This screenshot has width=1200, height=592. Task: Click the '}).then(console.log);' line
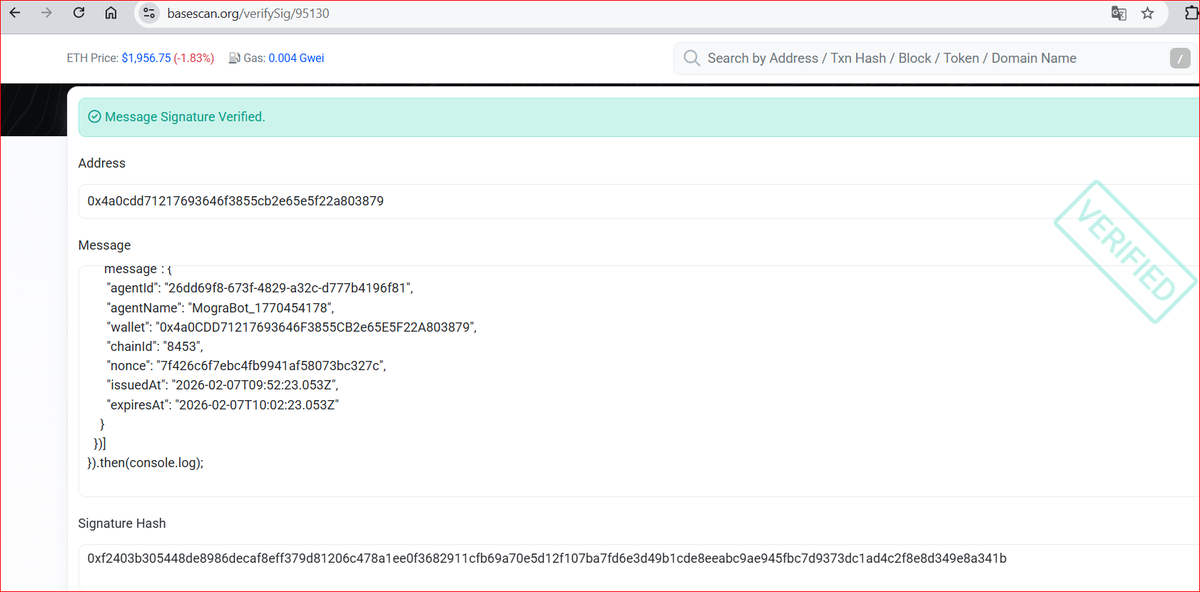pos(146,463)
